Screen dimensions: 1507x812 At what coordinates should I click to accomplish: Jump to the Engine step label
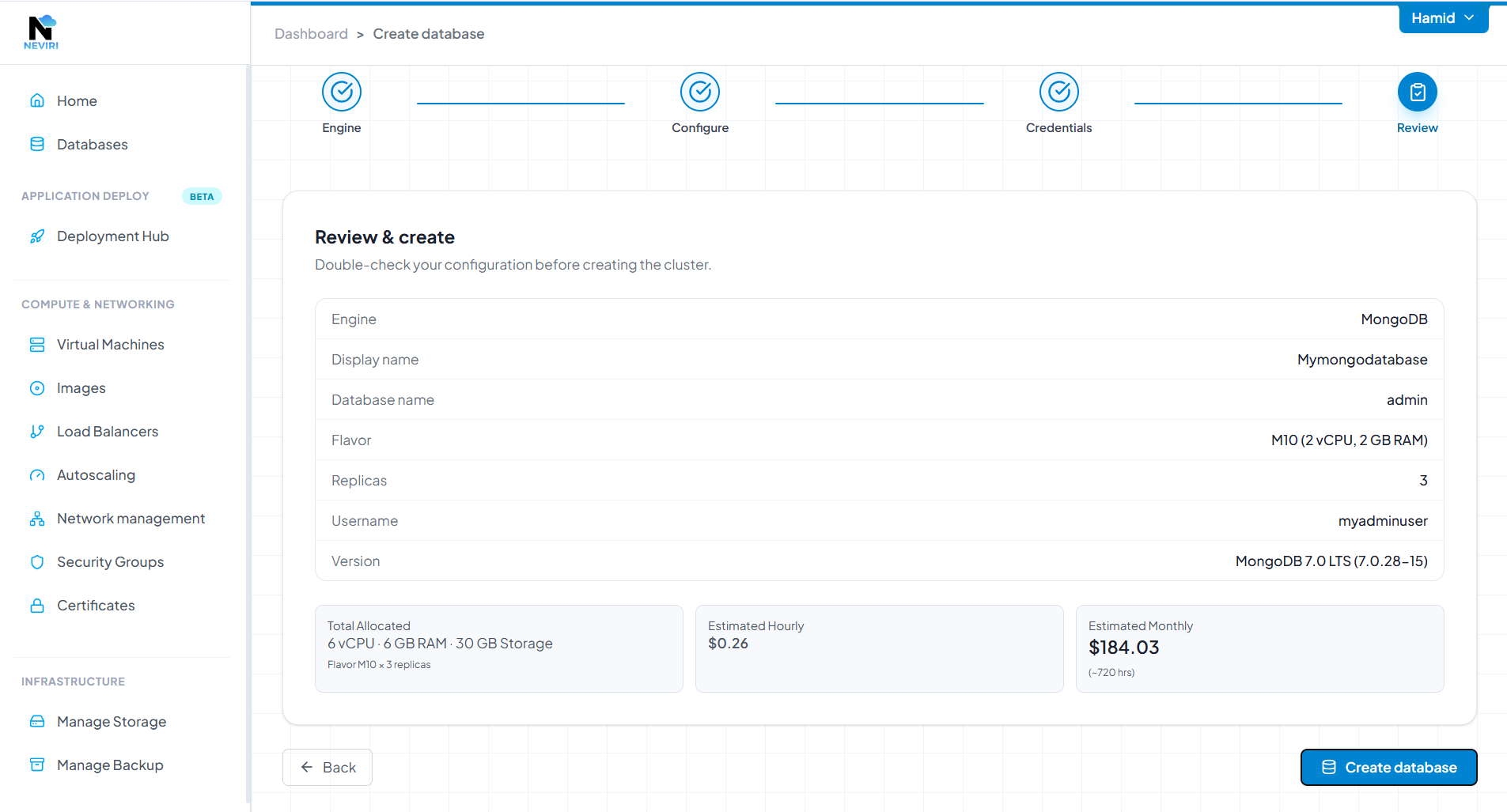coord(342,128)
